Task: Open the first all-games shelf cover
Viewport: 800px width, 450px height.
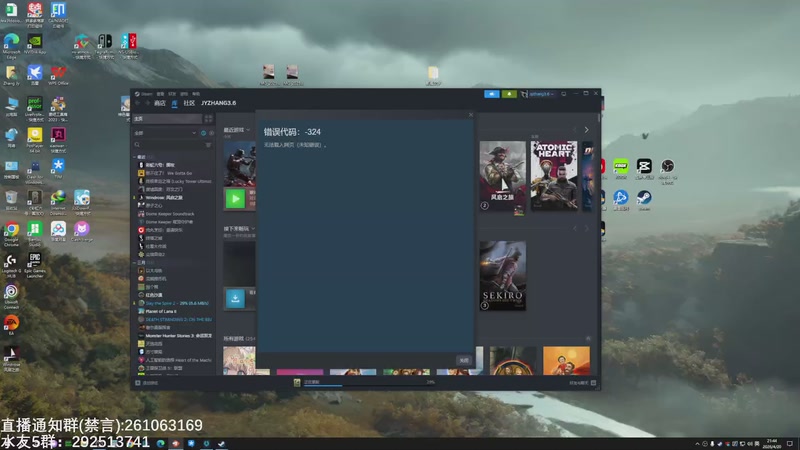Action: point(239,361)
